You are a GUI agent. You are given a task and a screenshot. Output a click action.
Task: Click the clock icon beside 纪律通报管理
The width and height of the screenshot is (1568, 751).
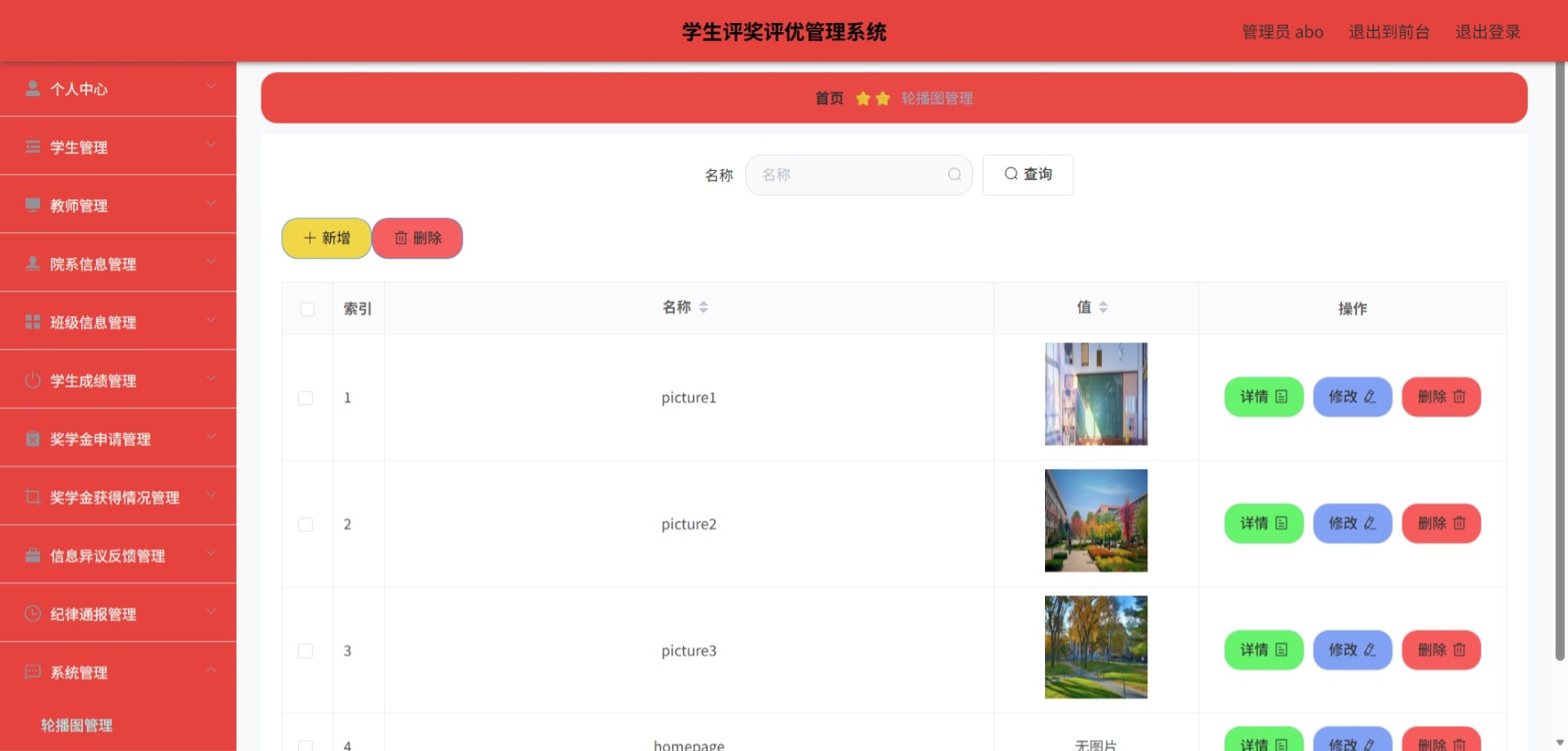33,613
